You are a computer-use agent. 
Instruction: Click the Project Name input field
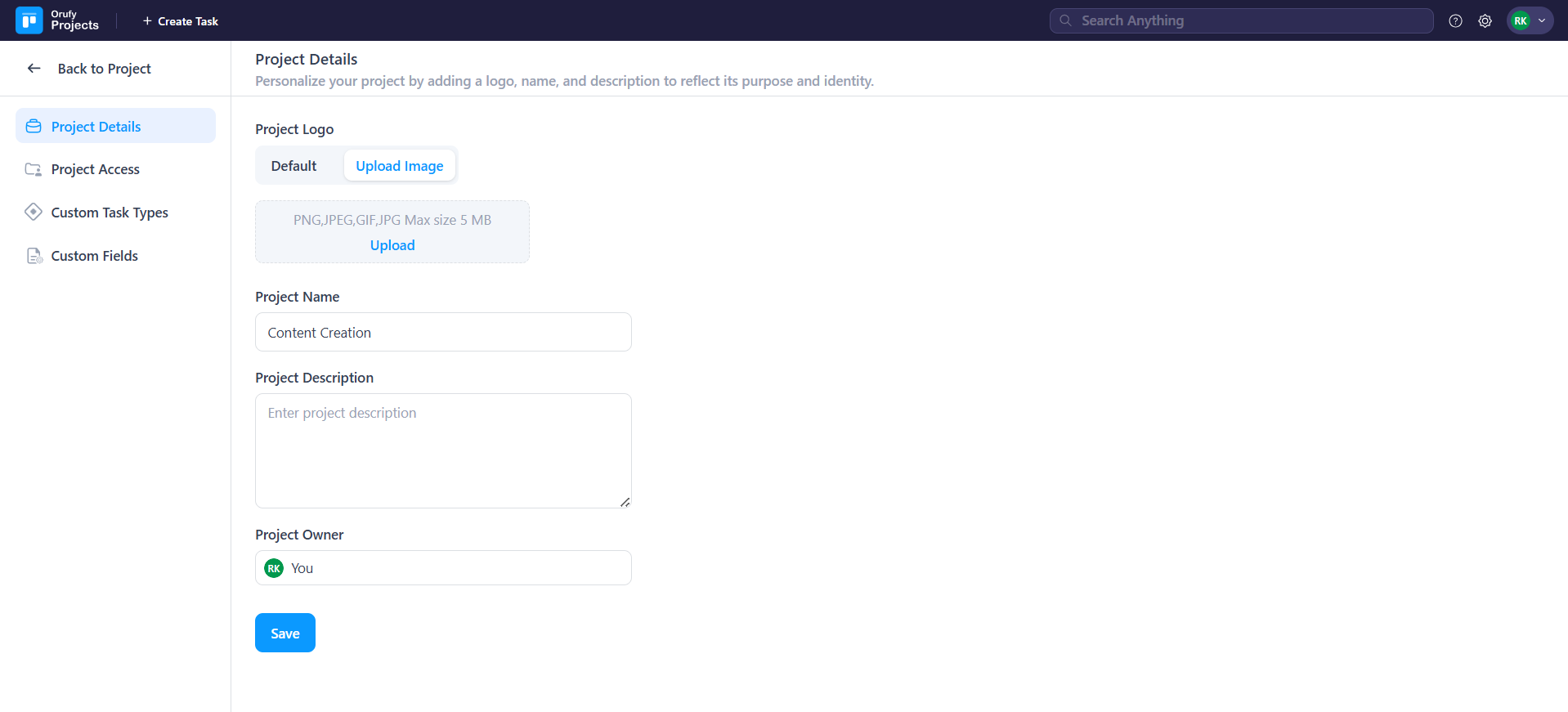(443, 333)
